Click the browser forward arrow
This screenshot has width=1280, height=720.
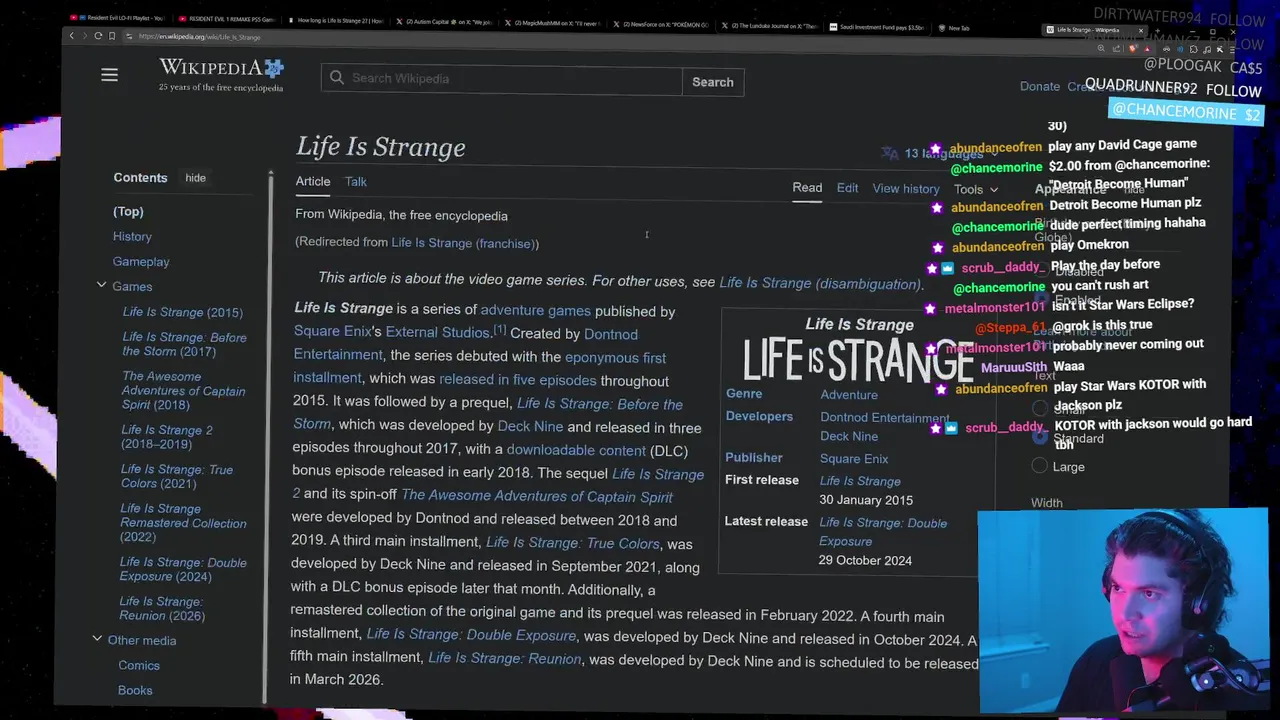tap(84, 36)
